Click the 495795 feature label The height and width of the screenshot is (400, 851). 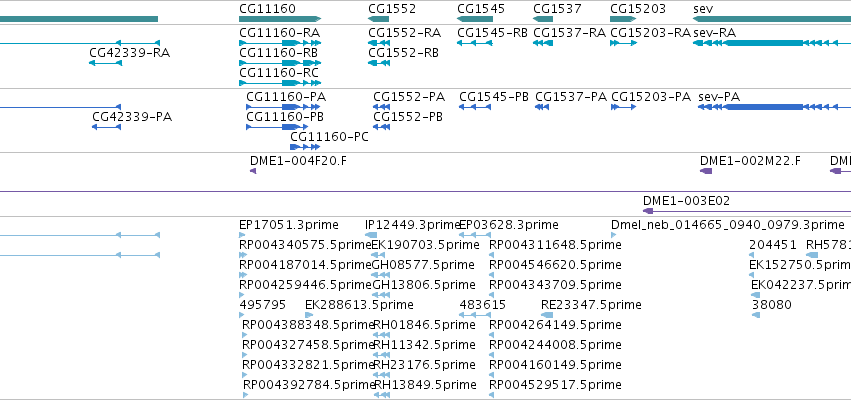click(263, 304)
